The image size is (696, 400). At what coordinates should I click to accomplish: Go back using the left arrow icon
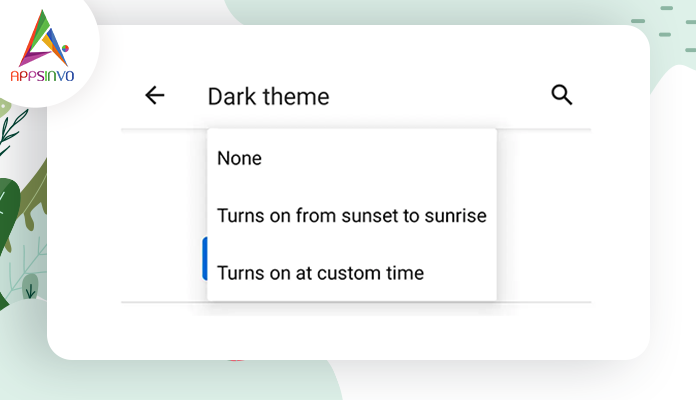pyautogui.click(x=154, y=95)
